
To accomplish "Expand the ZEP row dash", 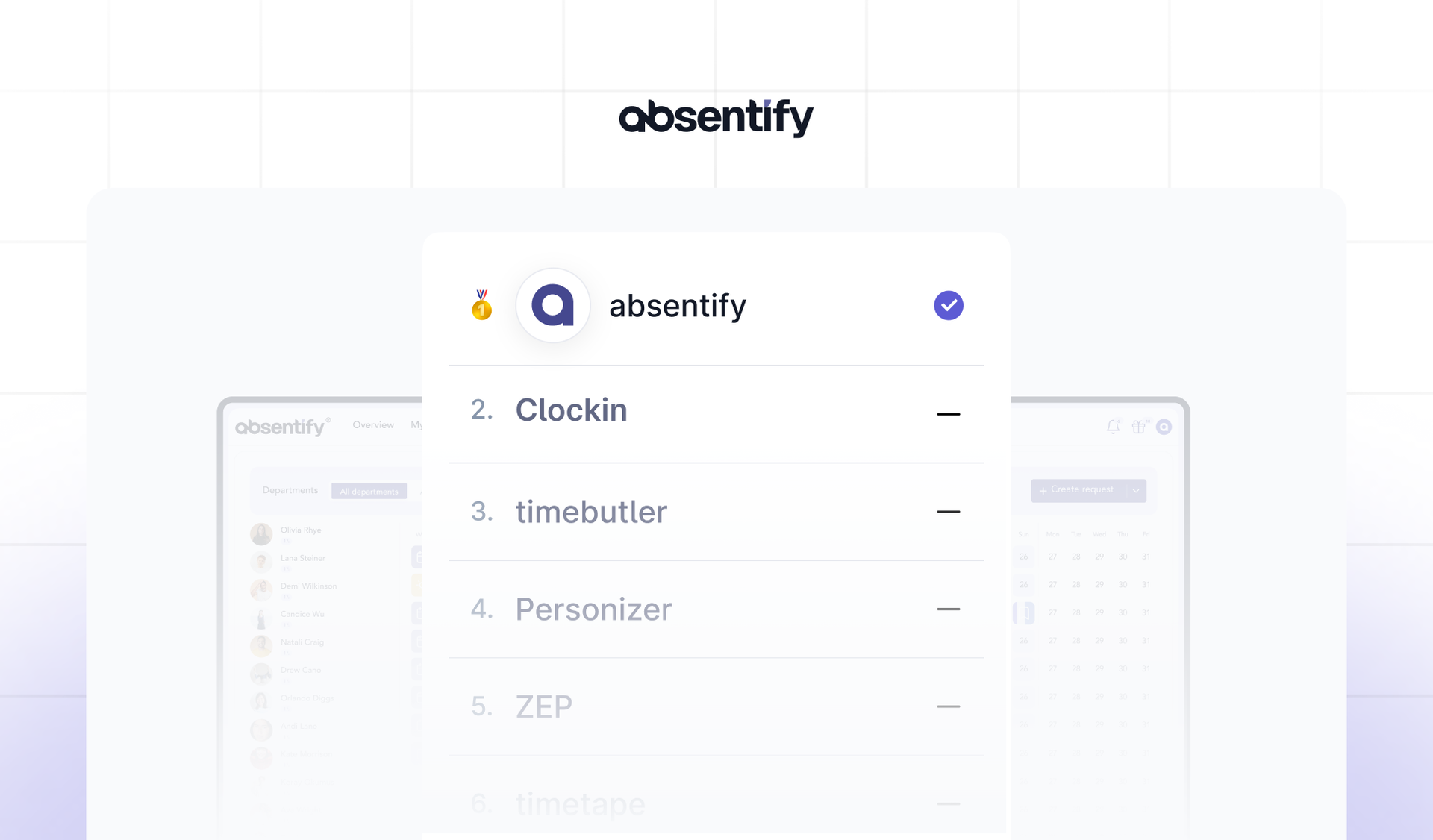I will click(949, 706).
